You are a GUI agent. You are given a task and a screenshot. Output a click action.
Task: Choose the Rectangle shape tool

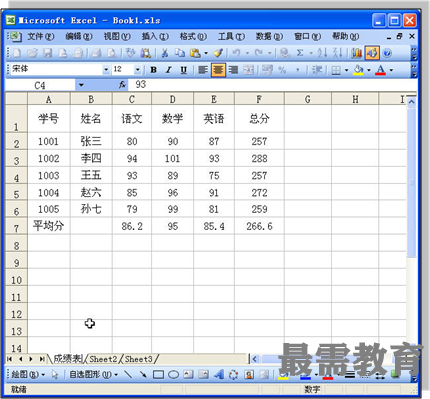(x=158, y=374)
